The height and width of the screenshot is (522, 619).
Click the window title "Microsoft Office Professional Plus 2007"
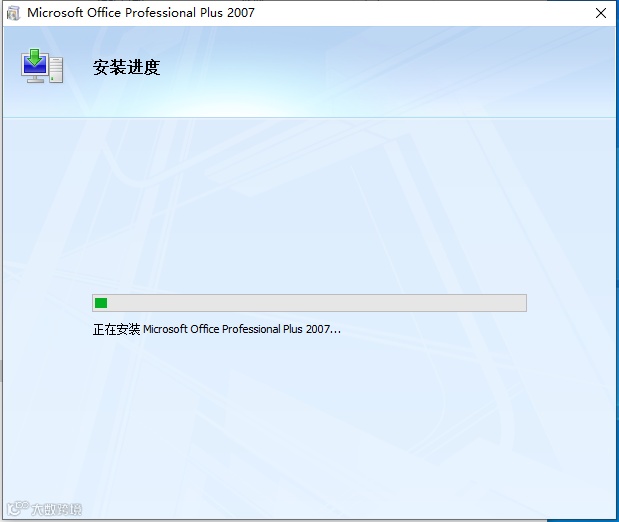(x=141, y=13)
